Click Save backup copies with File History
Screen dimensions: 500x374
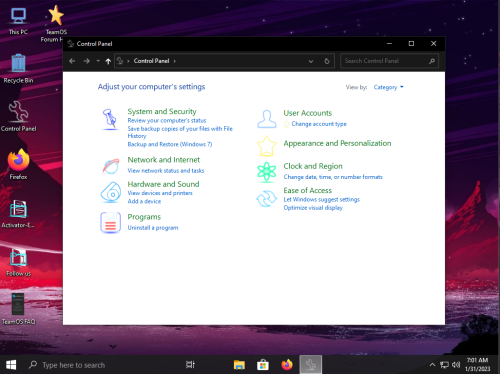pyautogui.click(x=180, y=132)
